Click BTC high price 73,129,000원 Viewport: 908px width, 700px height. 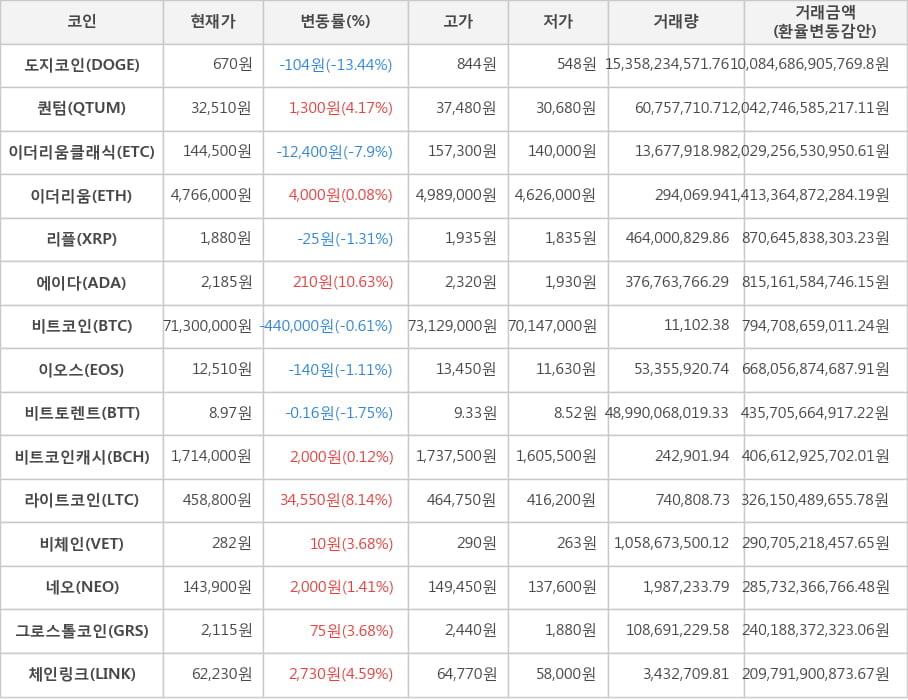[x=453, y=325]
